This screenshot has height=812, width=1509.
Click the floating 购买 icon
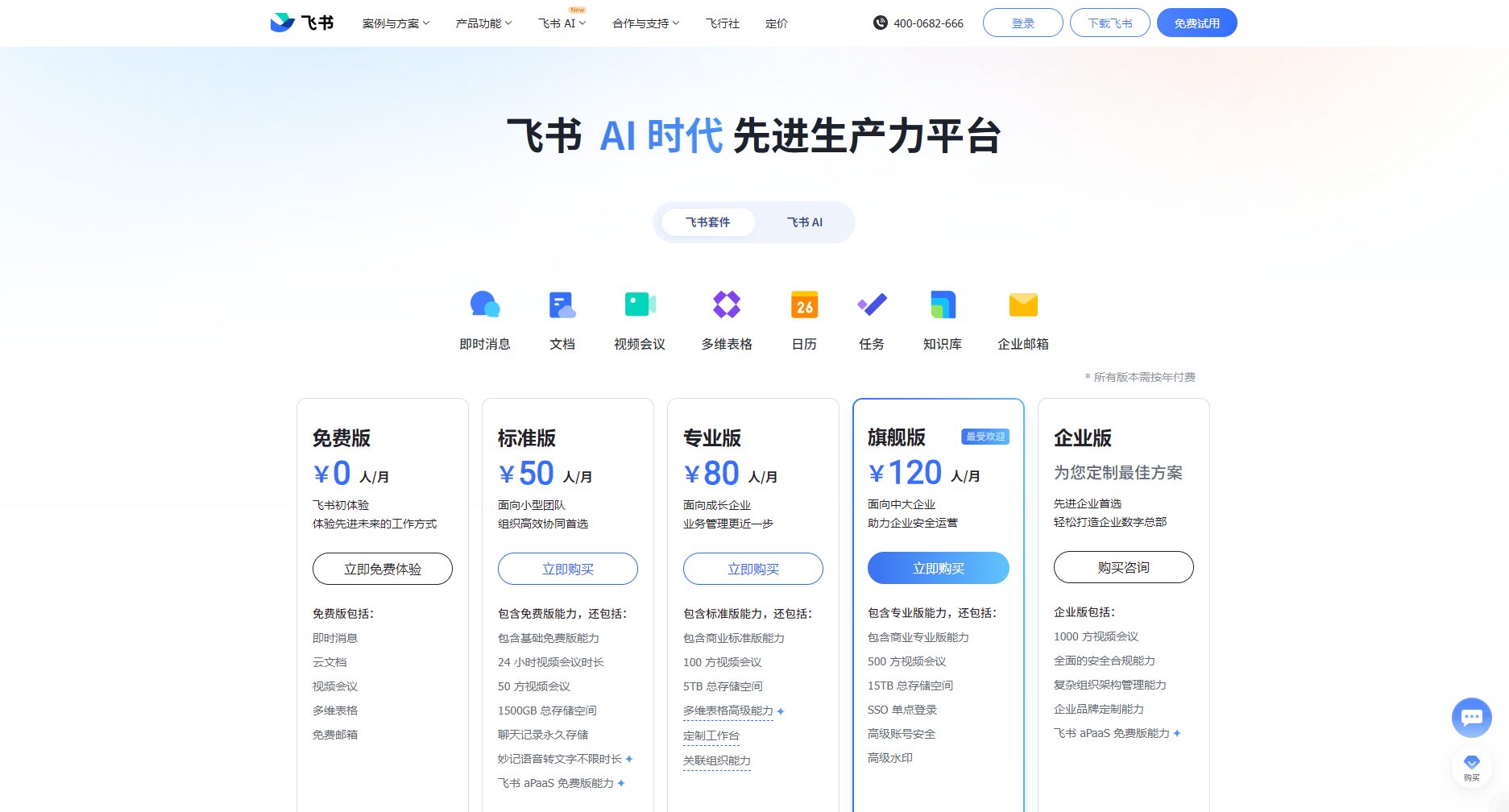[x=1471, y=765]
